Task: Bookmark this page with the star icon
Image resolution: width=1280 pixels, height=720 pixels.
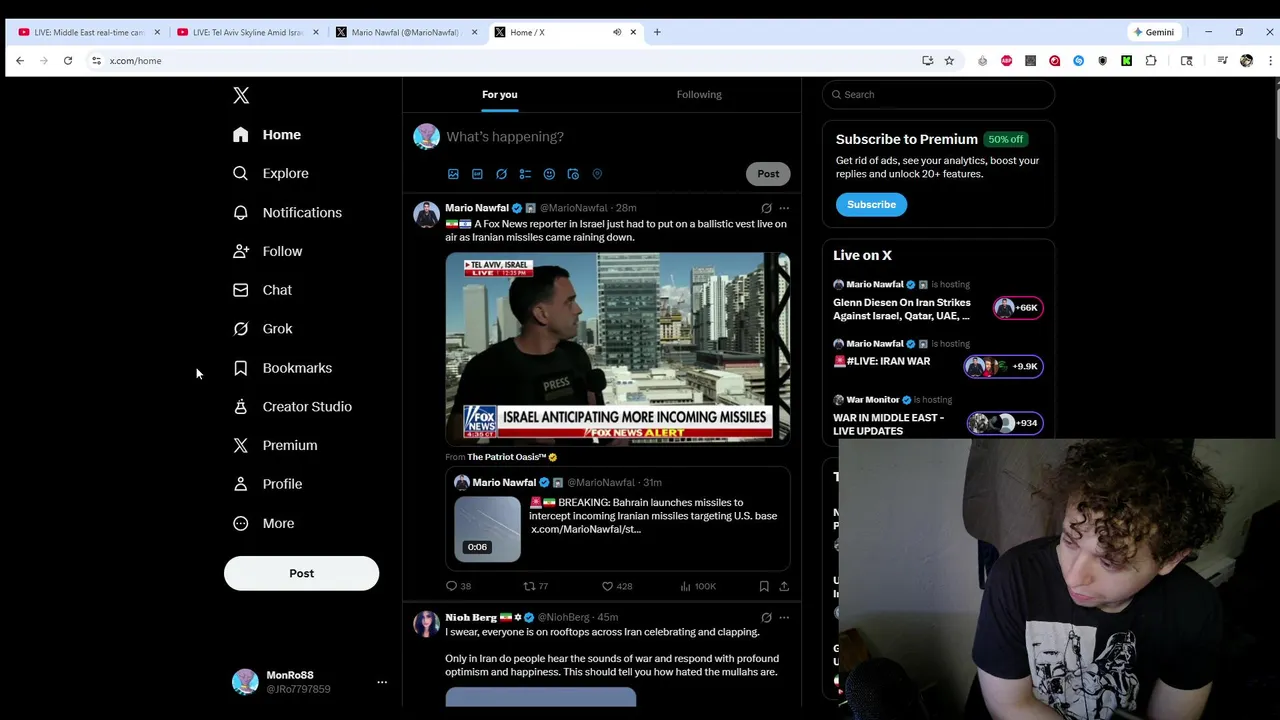Action: 949,61
